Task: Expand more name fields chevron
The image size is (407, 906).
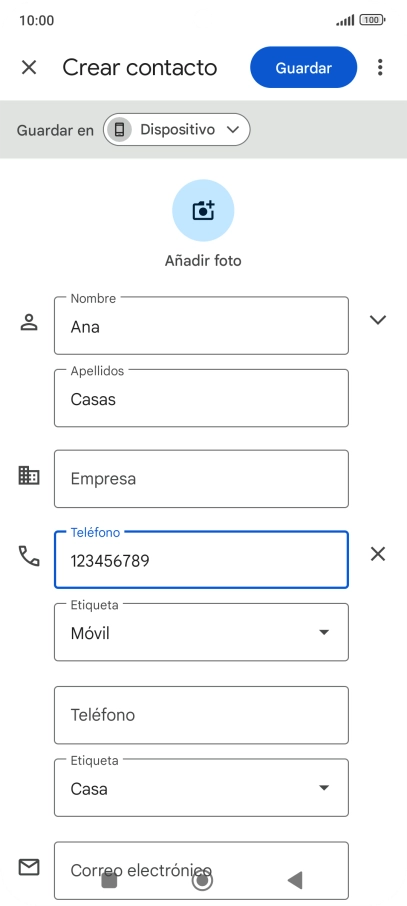Action: (378, 320)
